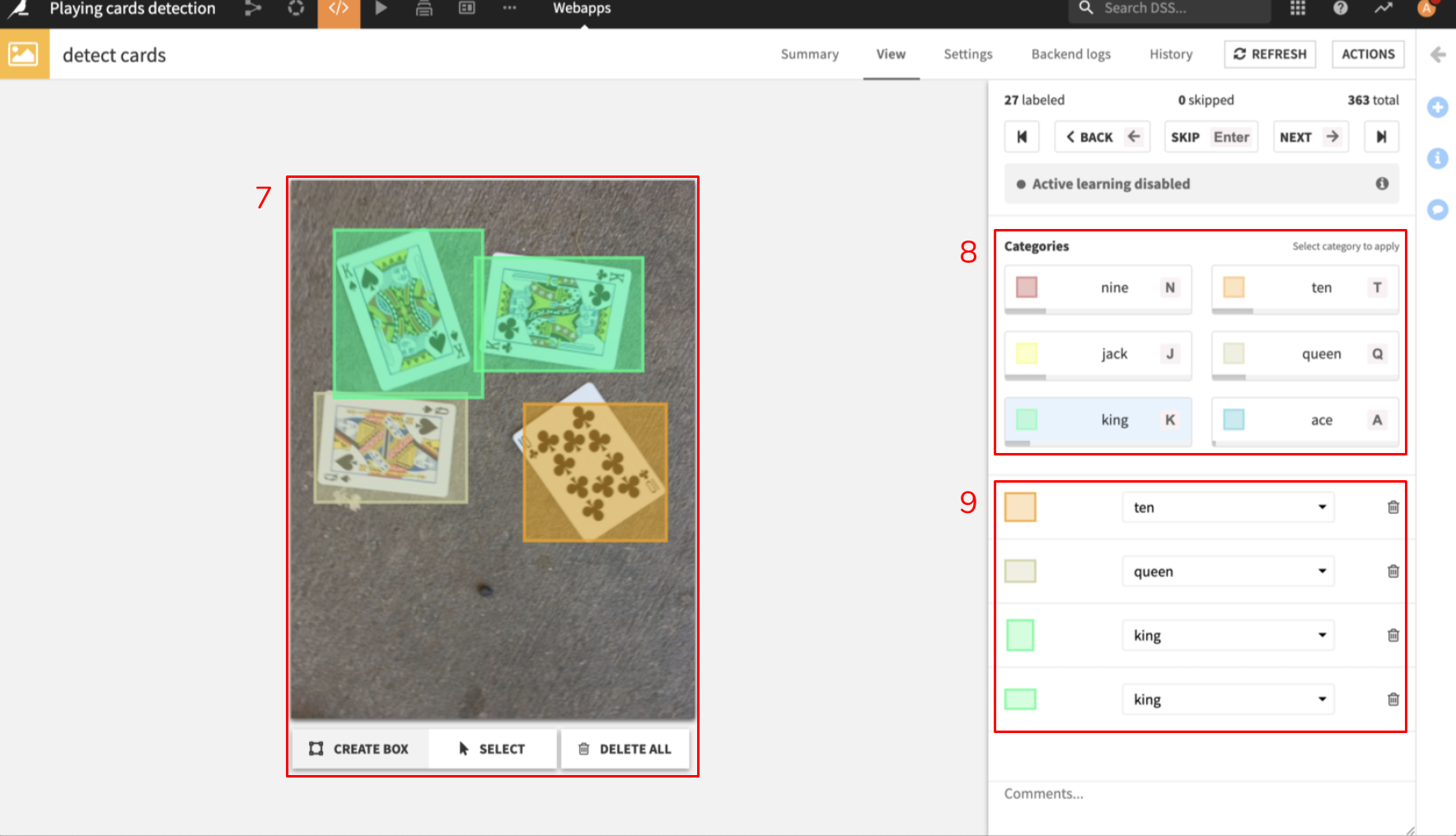
Task: Select the beige queen card bounding box
Action: pyautogui.click(x=391, y=447)
